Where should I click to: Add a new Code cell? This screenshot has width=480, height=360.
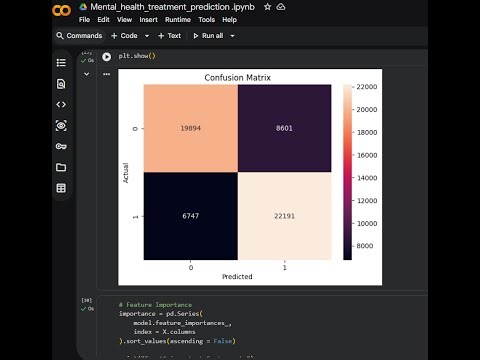(124, 36)
